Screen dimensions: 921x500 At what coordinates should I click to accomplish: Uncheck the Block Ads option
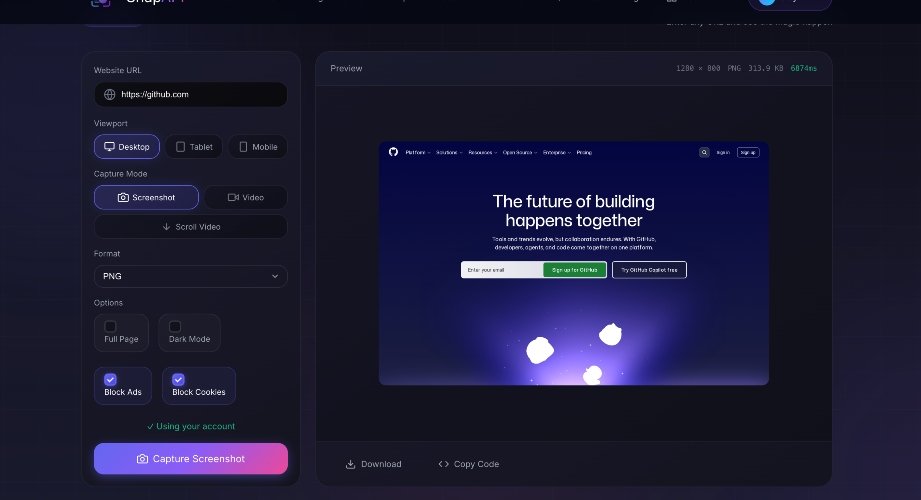pos(110,380)
